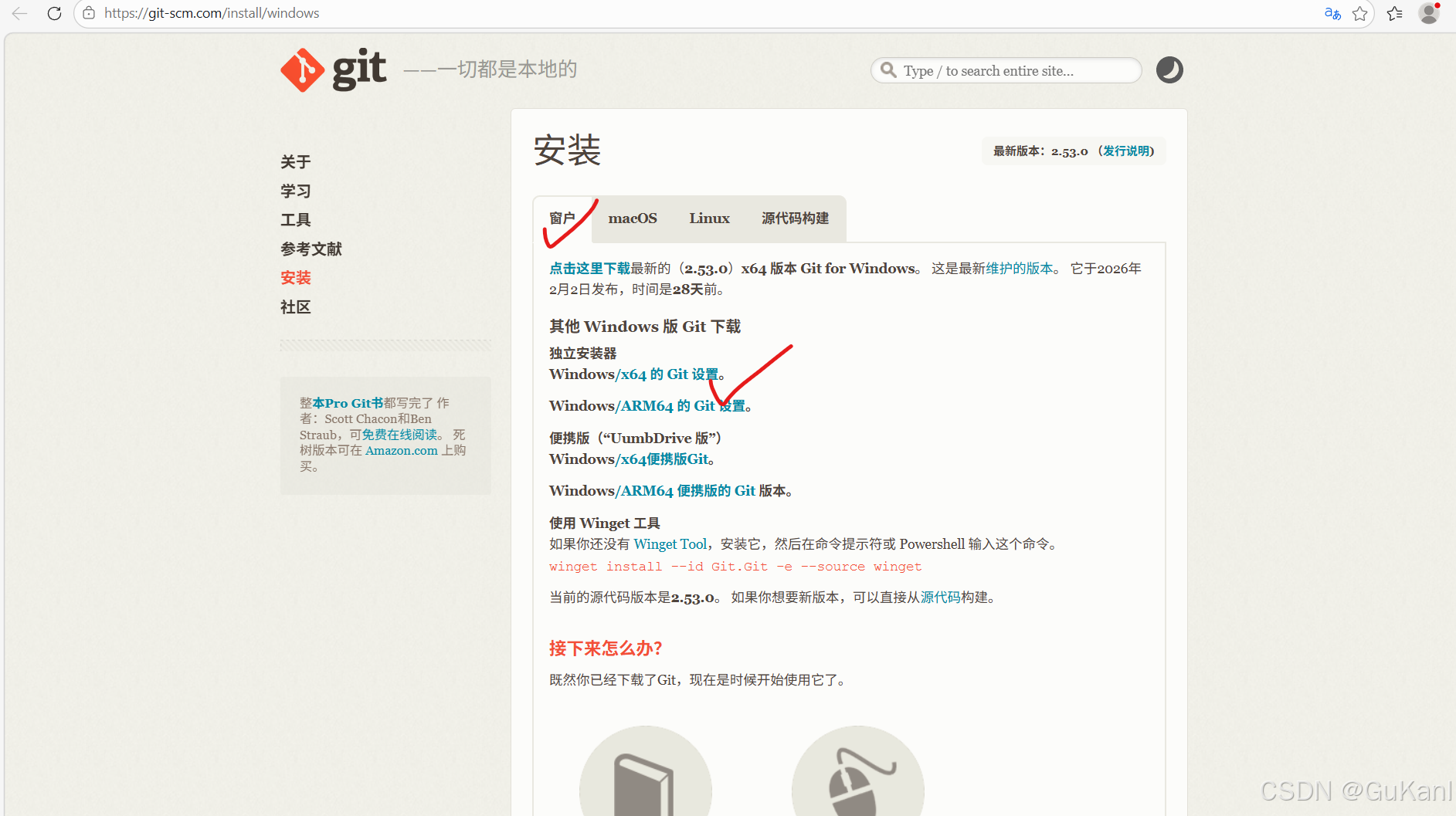Open site info lock icon in address bar
1456x816 pixels.
pyautogui.click(x=89, y=13)
